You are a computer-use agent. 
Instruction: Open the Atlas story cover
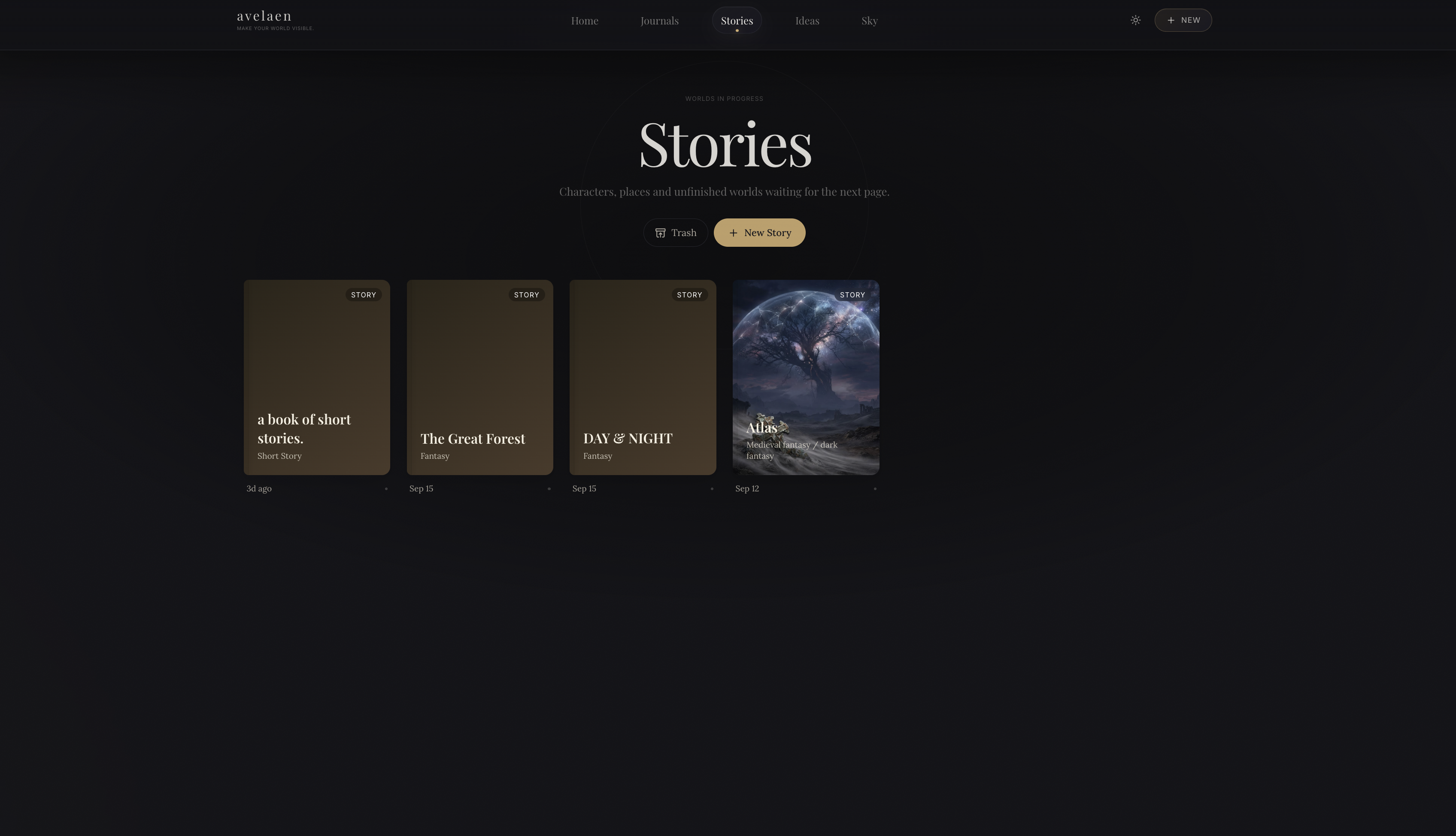806,377
